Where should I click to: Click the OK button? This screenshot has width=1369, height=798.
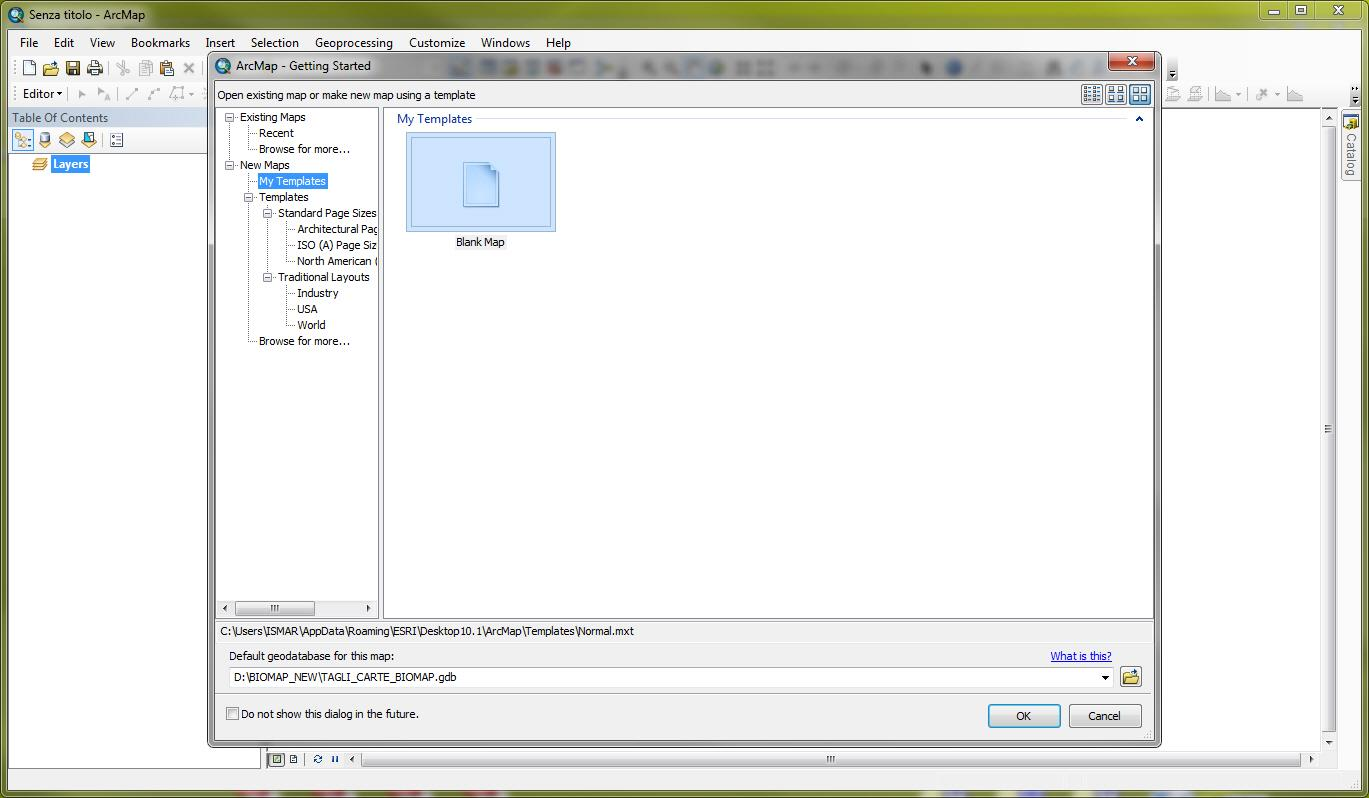[1024, 716]
